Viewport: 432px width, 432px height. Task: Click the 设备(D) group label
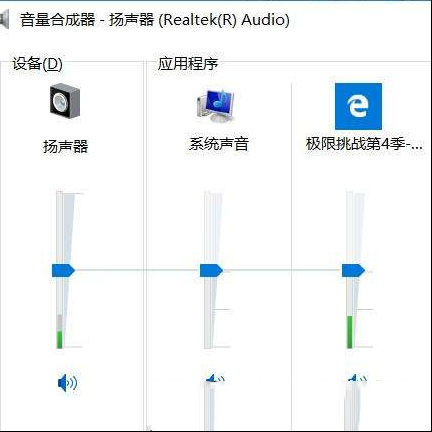click(x=37, y=64)
